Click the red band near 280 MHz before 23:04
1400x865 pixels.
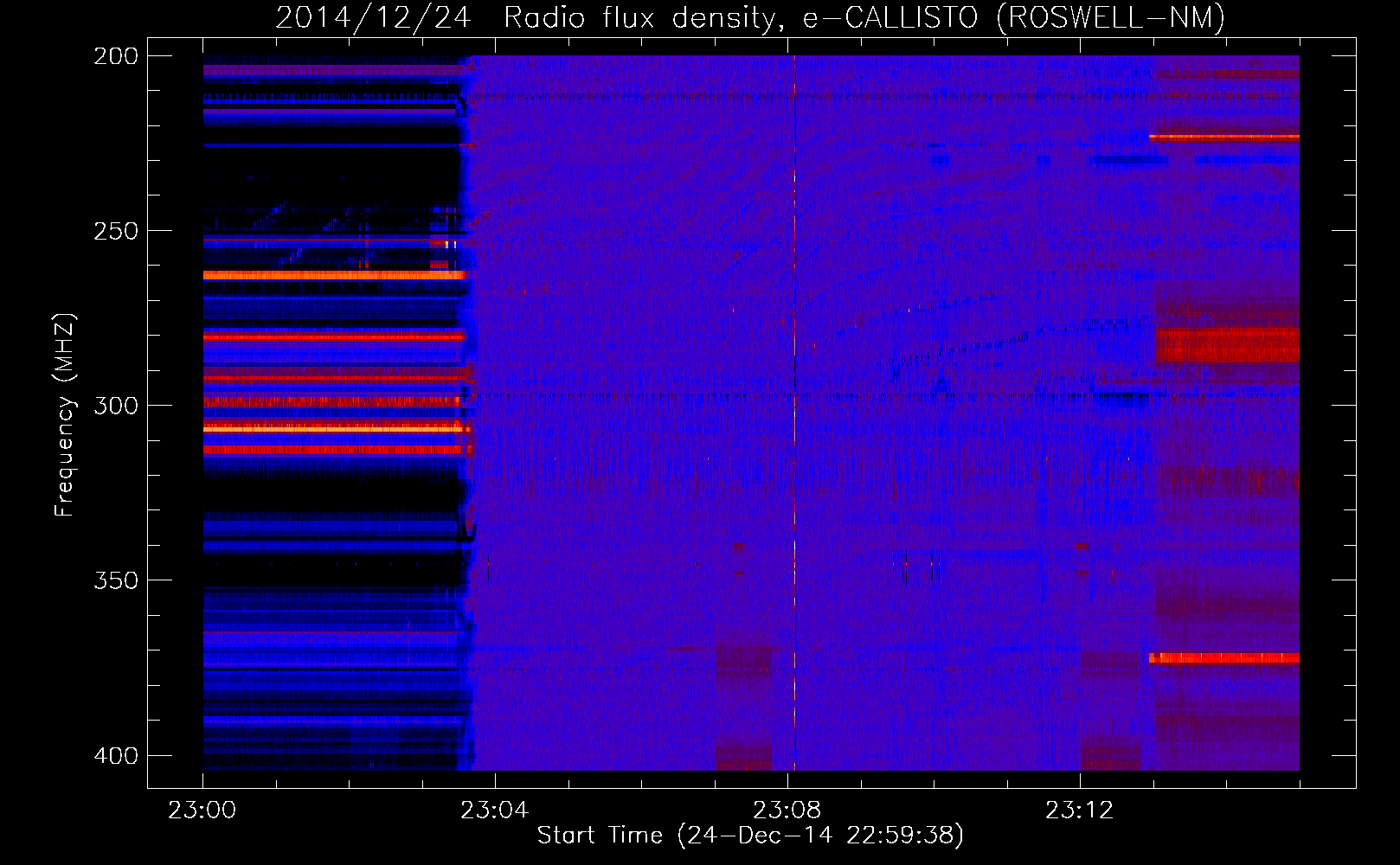(334, 336)
